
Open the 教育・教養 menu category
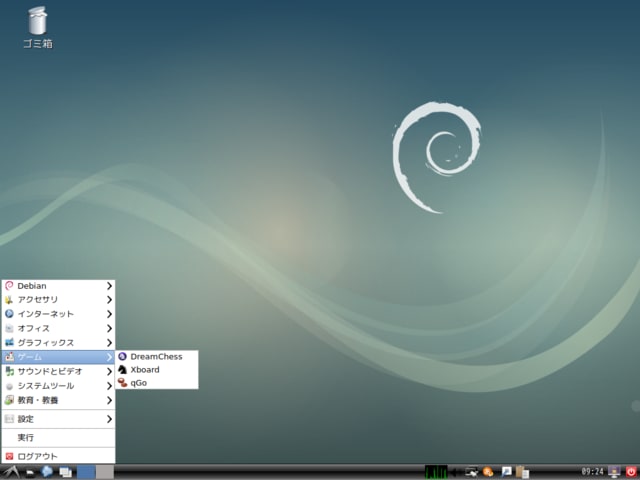(x=58, y=400)
